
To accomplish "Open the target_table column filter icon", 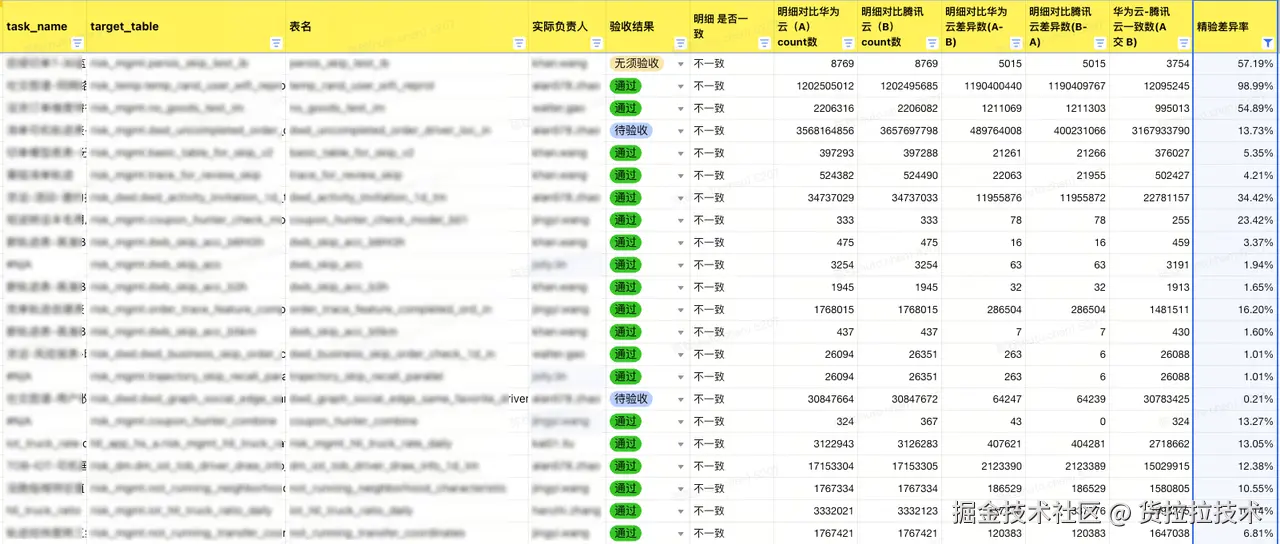I will pyautogui.click(x=276, y=43).
